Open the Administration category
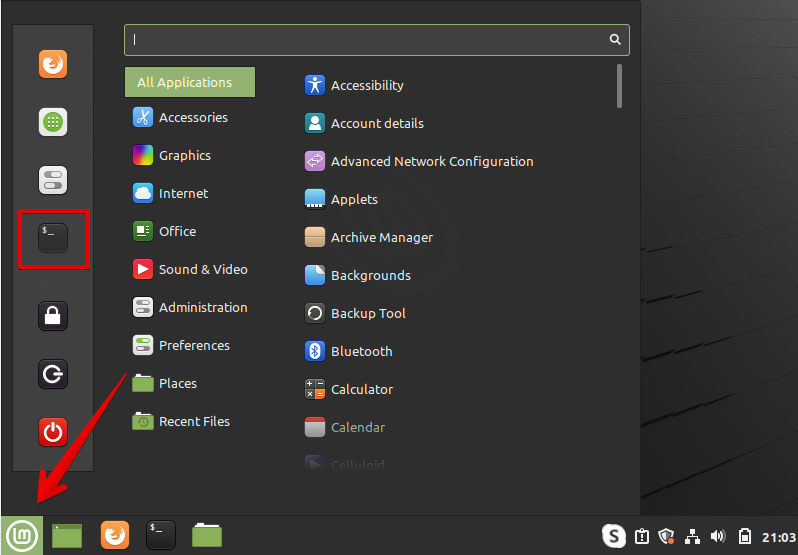The width and height of the screenshot is (798, 555). pos(202,307)
